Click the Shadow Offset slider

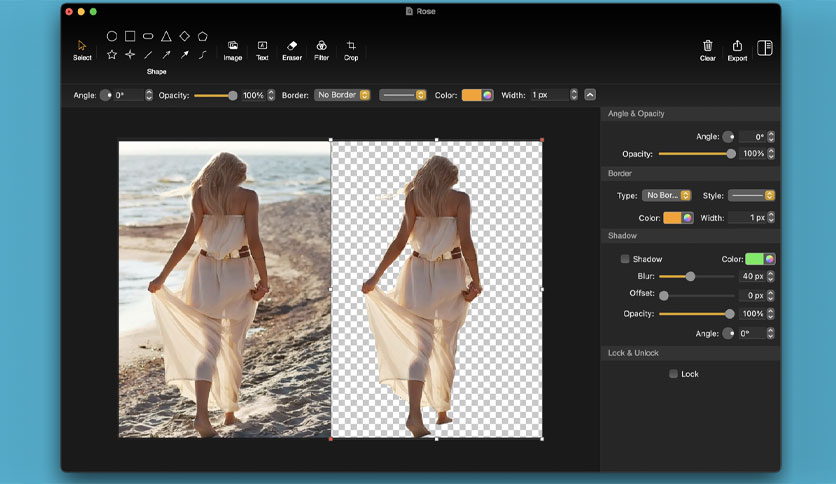point(697,295)
